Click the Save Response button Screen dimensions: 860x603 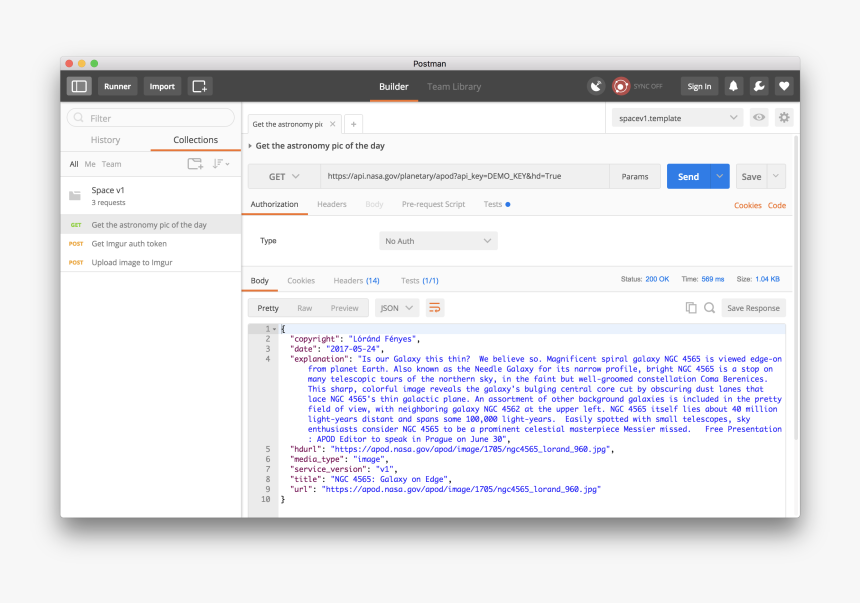click(x=753, y=308)
